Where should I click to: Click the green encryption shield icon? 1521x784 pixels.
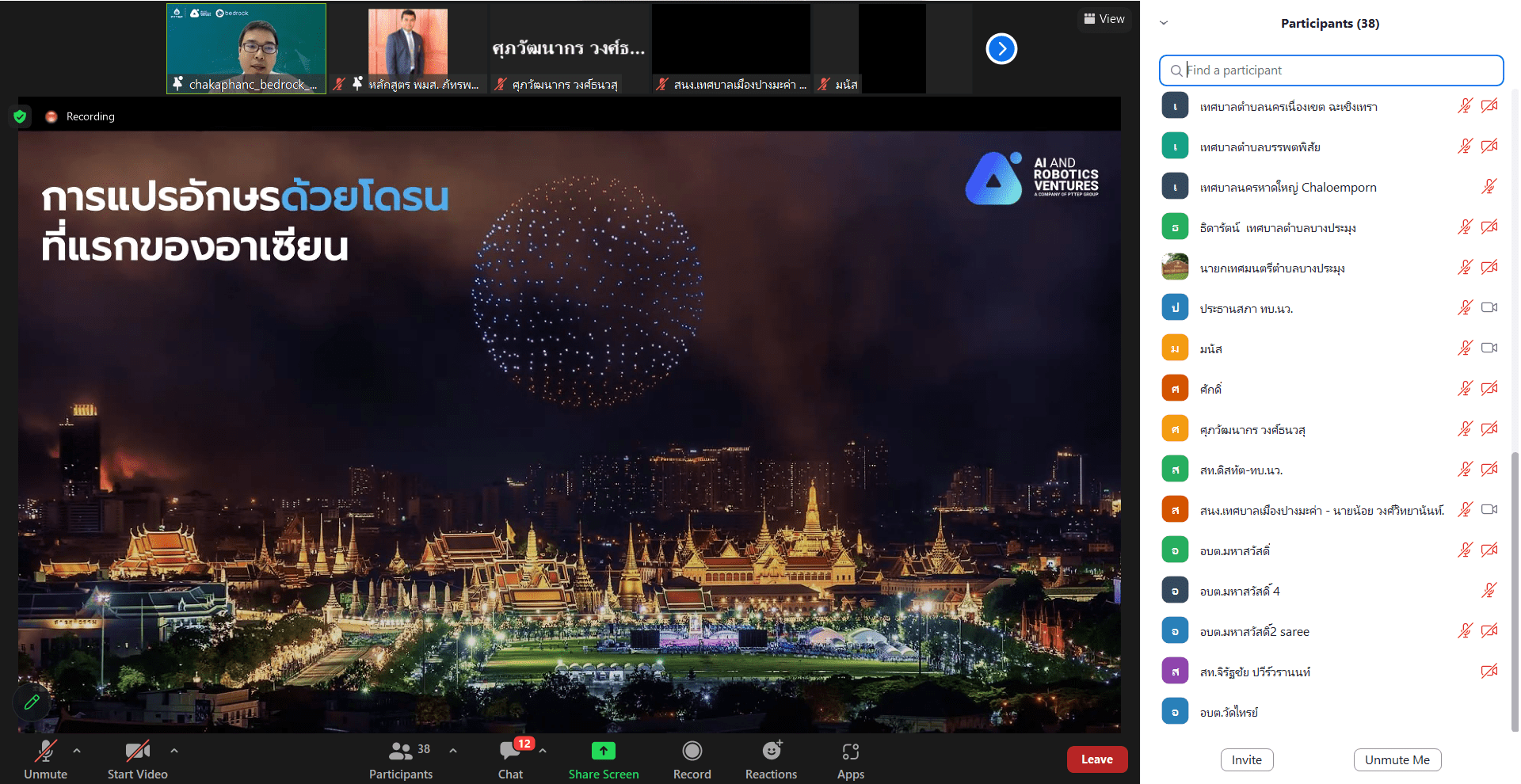pyautogui.click(x=21, y=116)
